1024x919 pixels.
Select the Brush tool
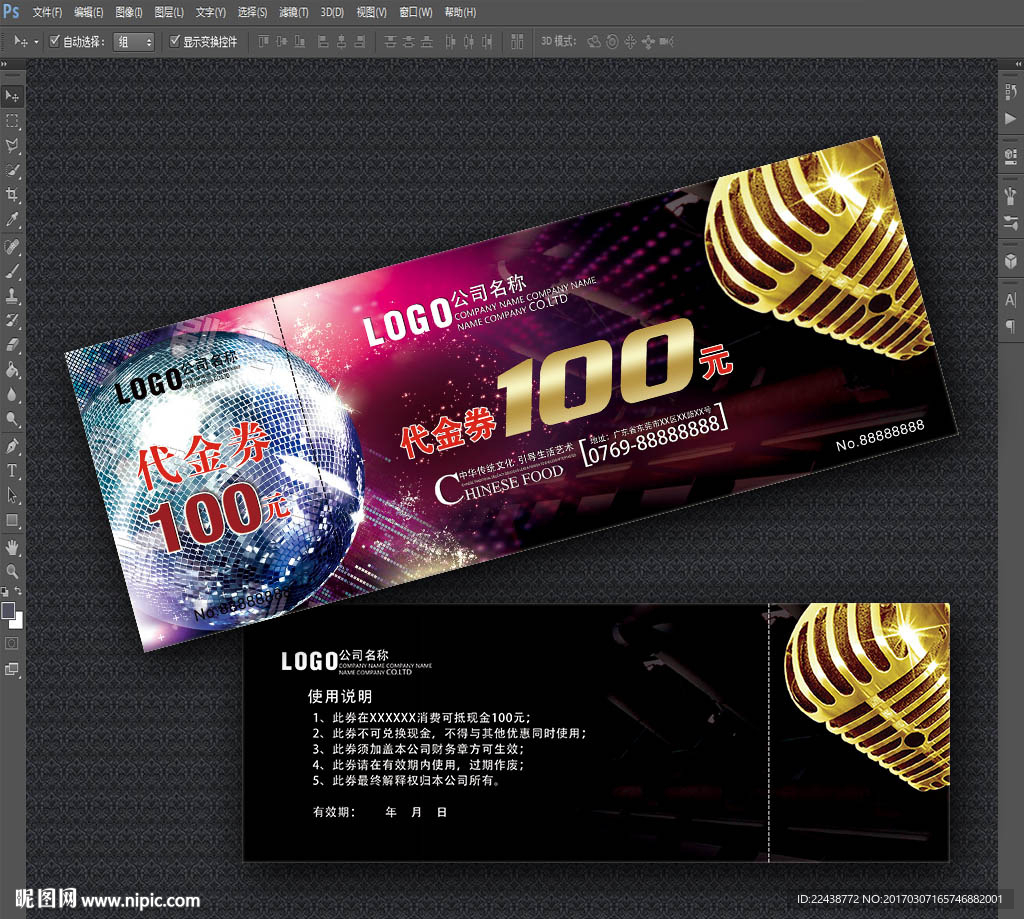pyautogui.click(x=12, y=271)
